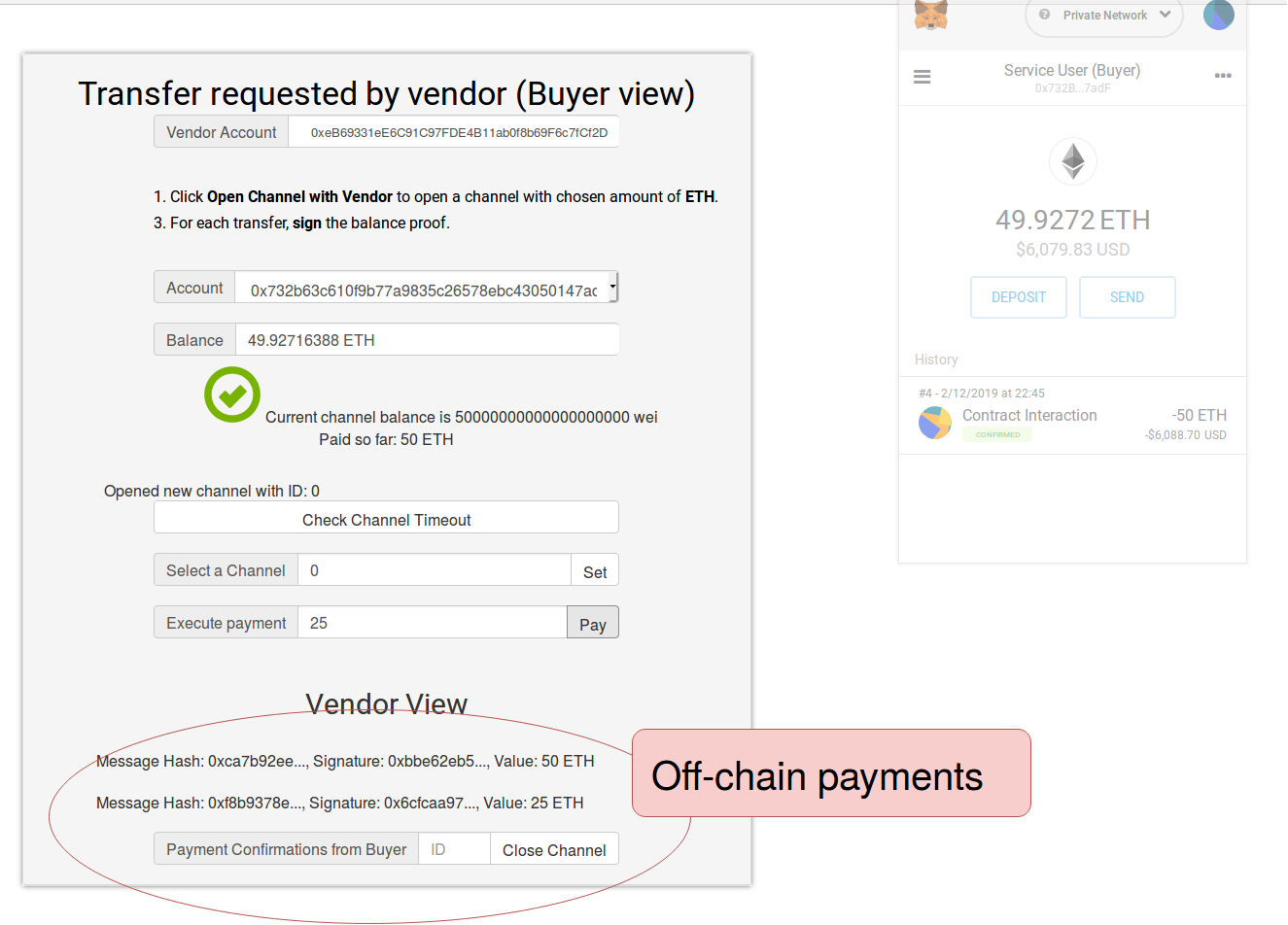
Task: Click the Execute payment amount field
Action: pyautogui.click(x=433, y=623)
